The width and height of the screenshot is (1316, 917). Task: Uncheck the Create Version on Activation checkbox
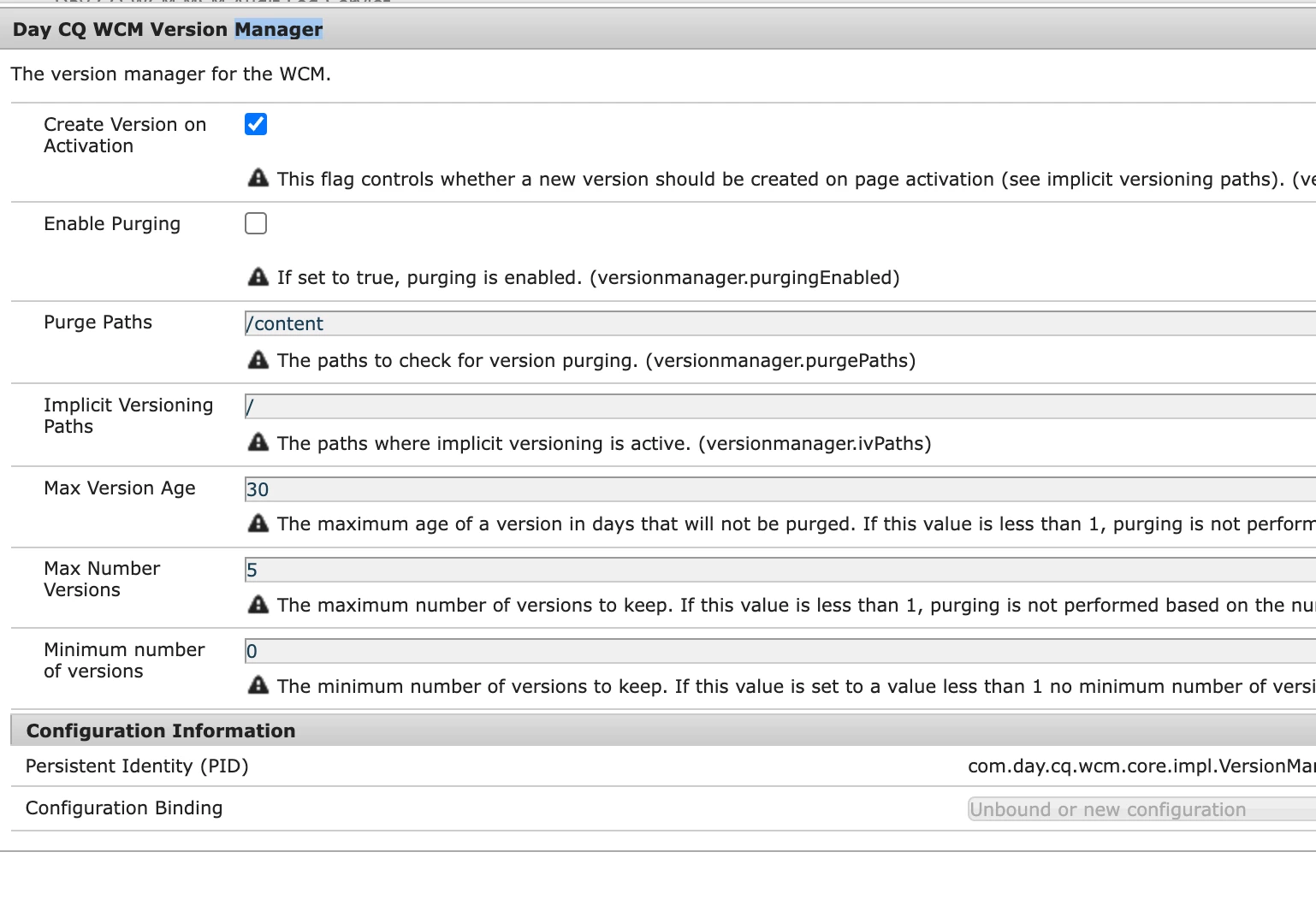[x=256, y=124]
